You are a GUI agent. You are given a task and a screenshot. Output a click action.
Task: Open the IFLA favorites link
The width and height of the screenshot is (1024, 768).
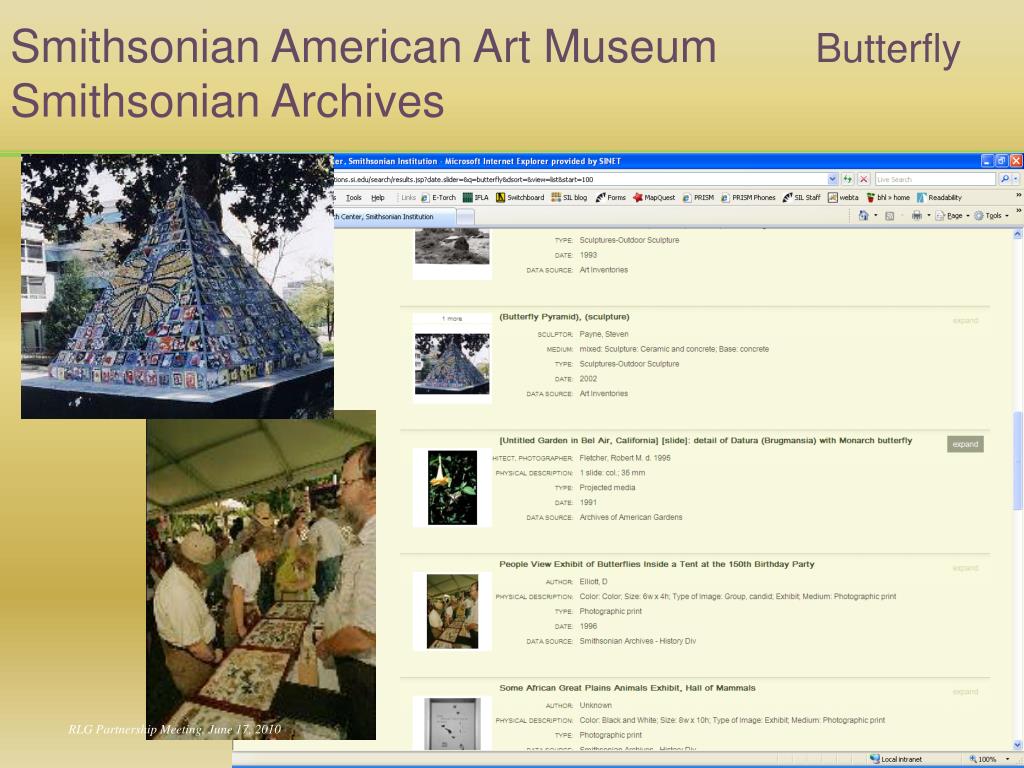(475, 197)
